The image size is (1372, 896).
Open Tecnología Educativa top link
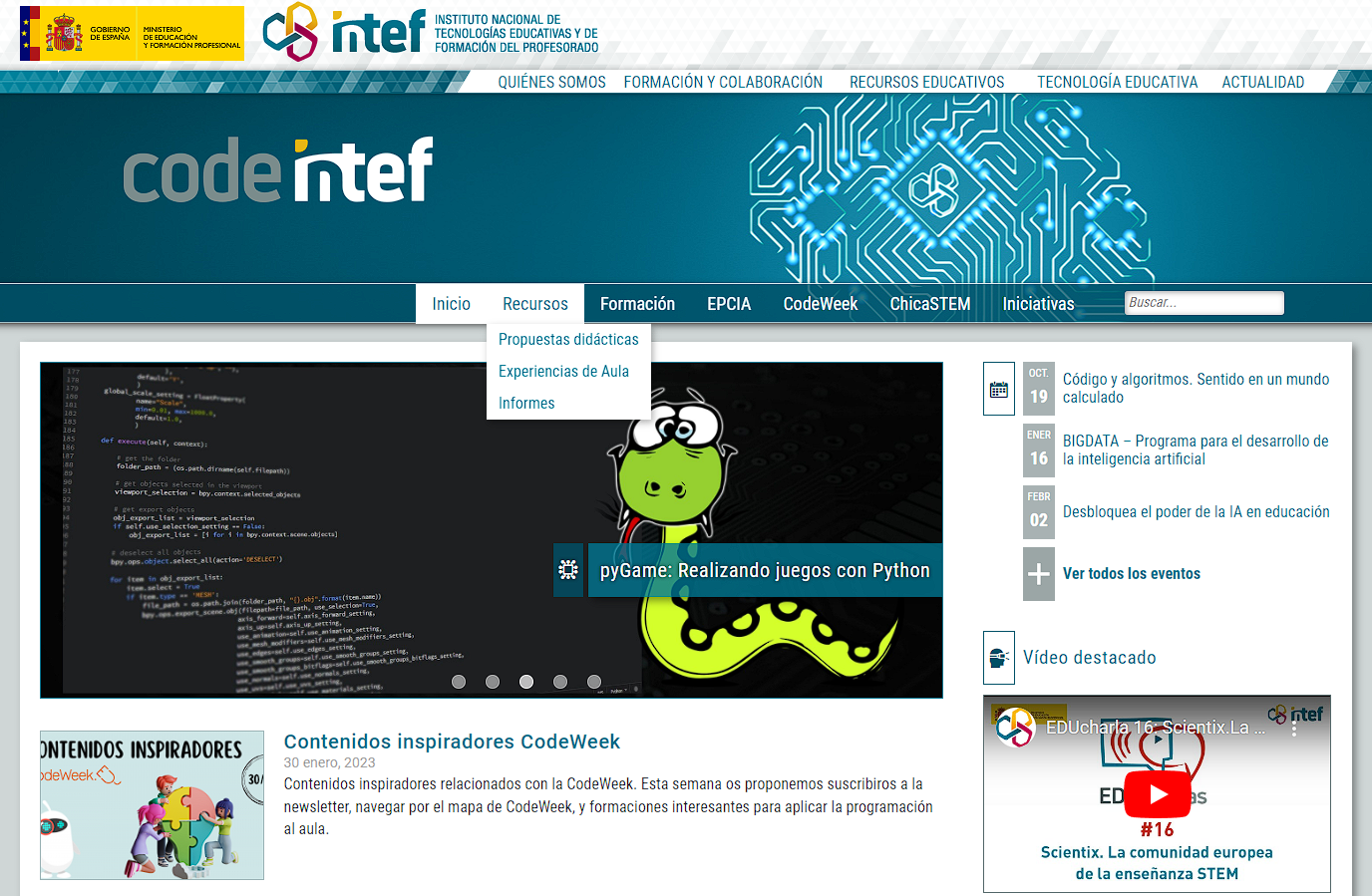pyautogui.click(x=1118, y=82)
